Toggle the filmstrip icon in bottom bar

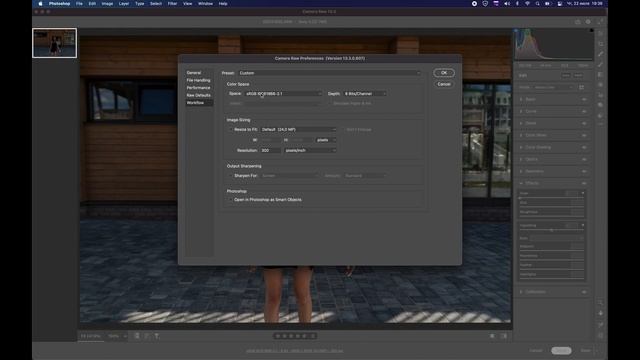(x=137, y=336)
